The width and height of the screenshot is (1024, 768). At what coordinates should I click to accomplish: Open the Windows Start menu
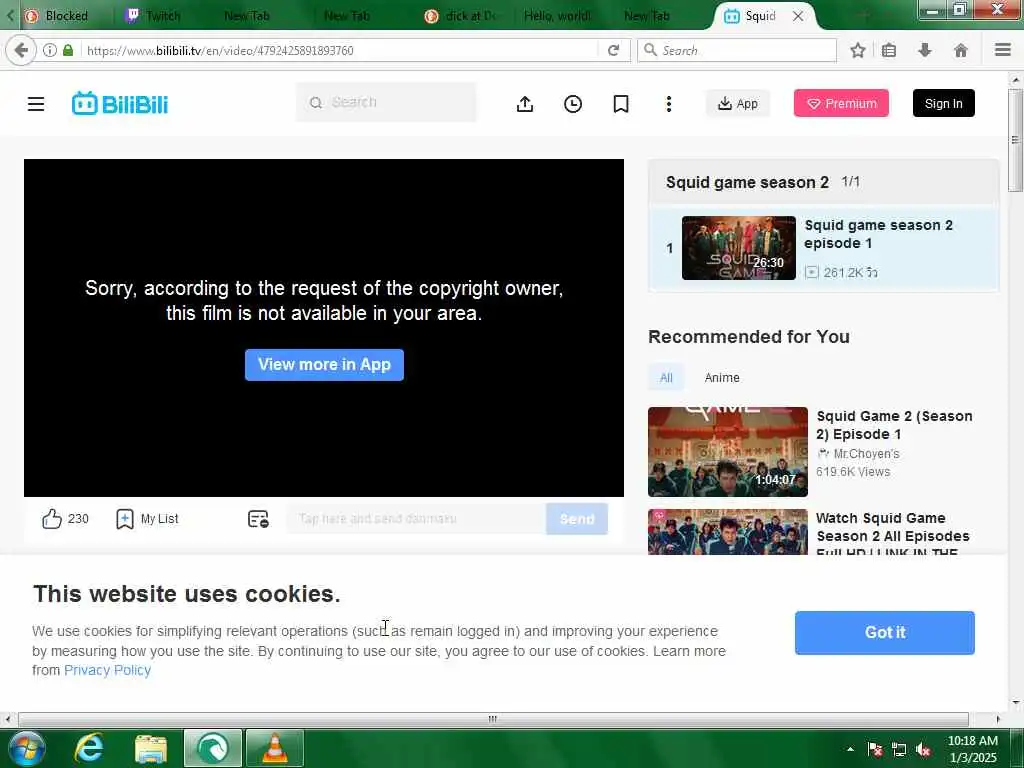coord(26,748)
